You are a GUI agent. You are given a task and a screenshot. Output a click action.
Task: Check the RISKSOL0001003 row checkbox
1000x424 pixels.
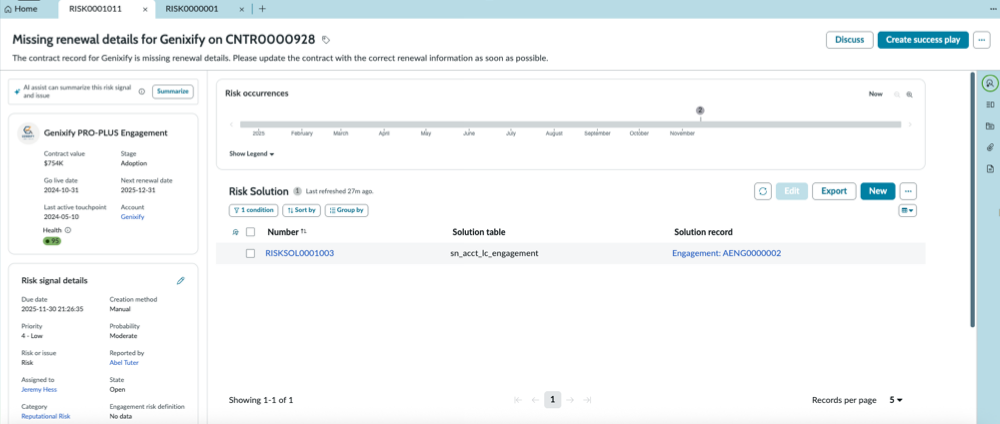click(251, 253)
